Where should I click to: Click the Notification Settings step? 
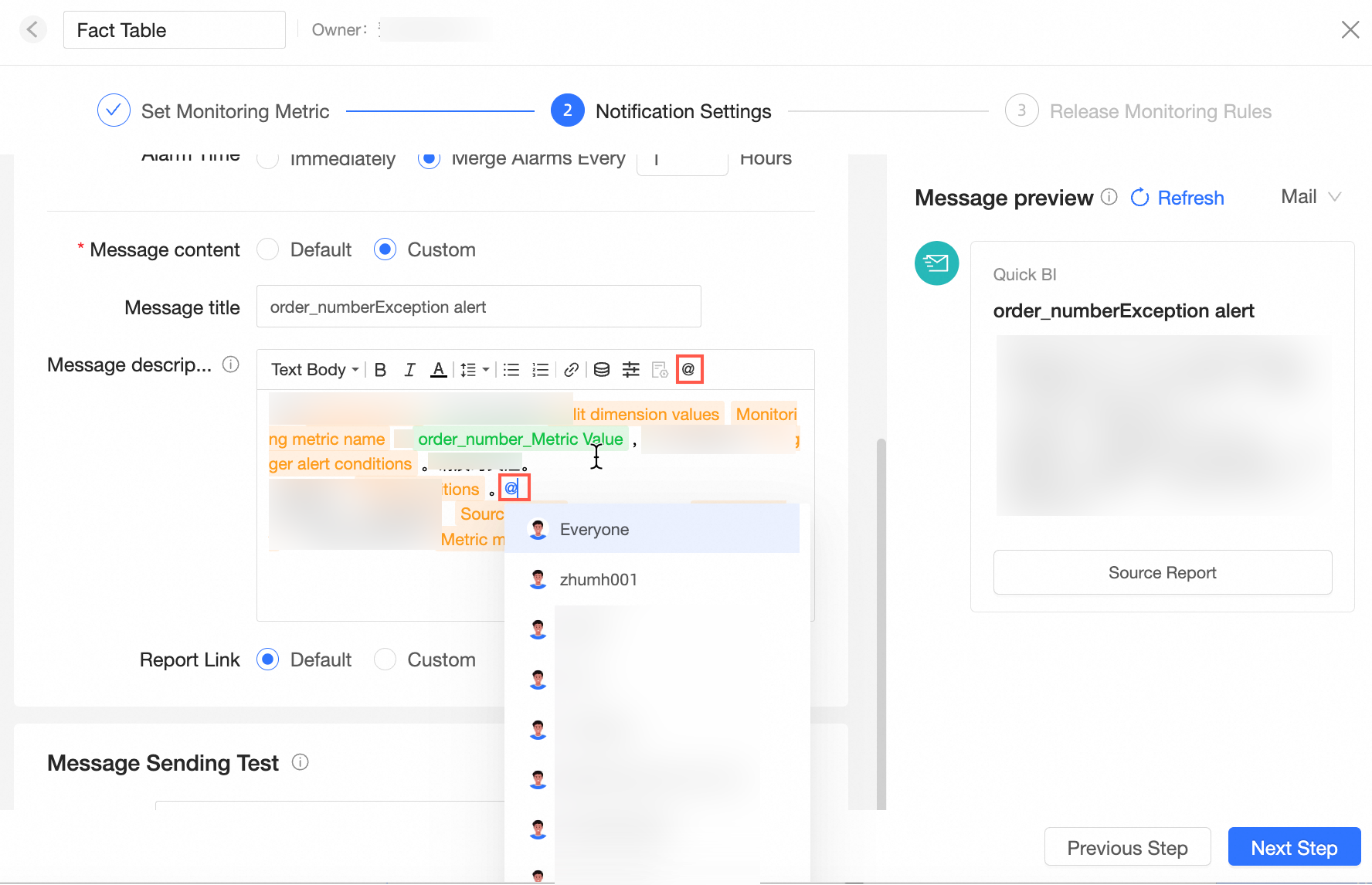(x=661, y=111)
